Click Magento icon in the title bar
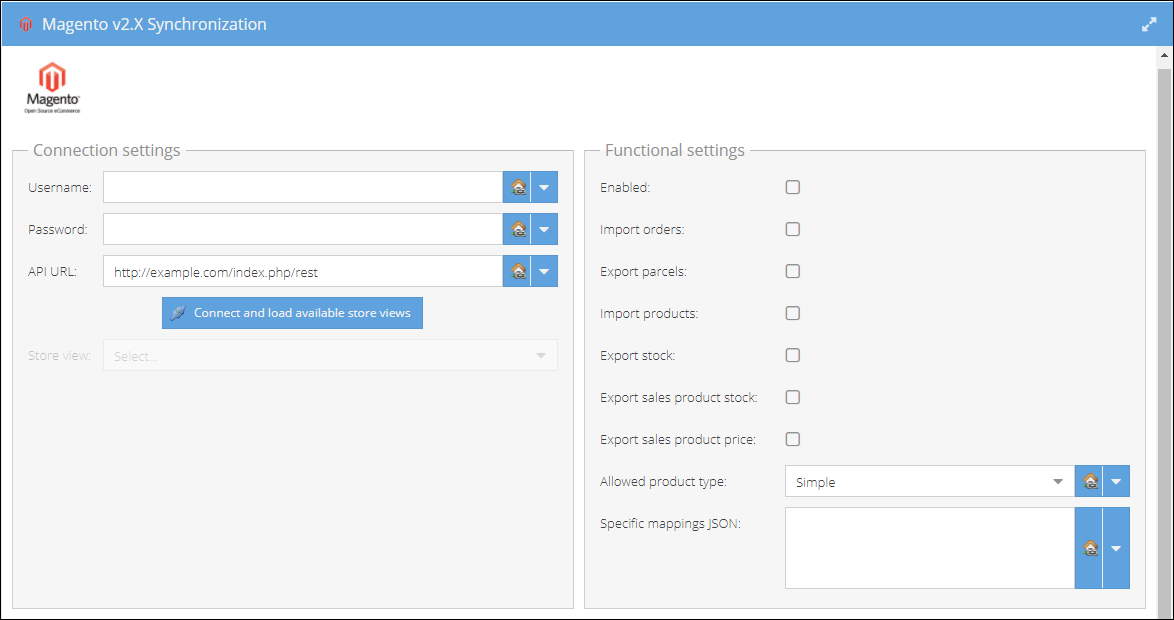Viewport: 1174px width, 620px height. pyautogui.click(x=26, y=24)
